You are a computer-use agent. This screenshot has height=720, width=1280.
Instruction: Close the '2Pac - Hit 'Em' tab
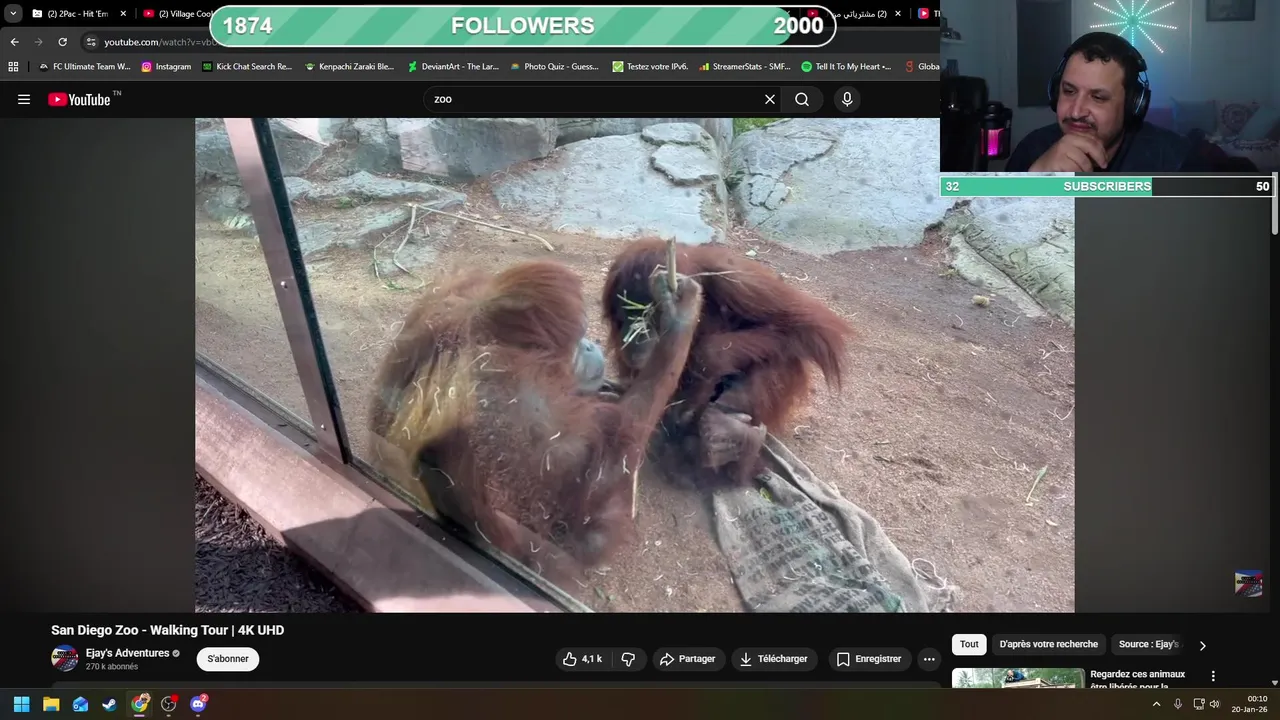[123, 13]
